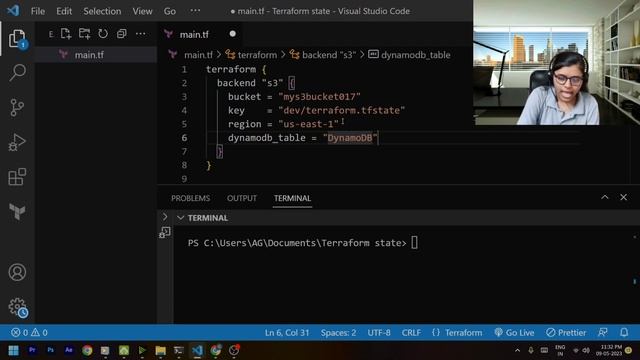The width and height of the screenshot is (640, 360).
Task: Open the Extensions view
Action: pos(17,177)
